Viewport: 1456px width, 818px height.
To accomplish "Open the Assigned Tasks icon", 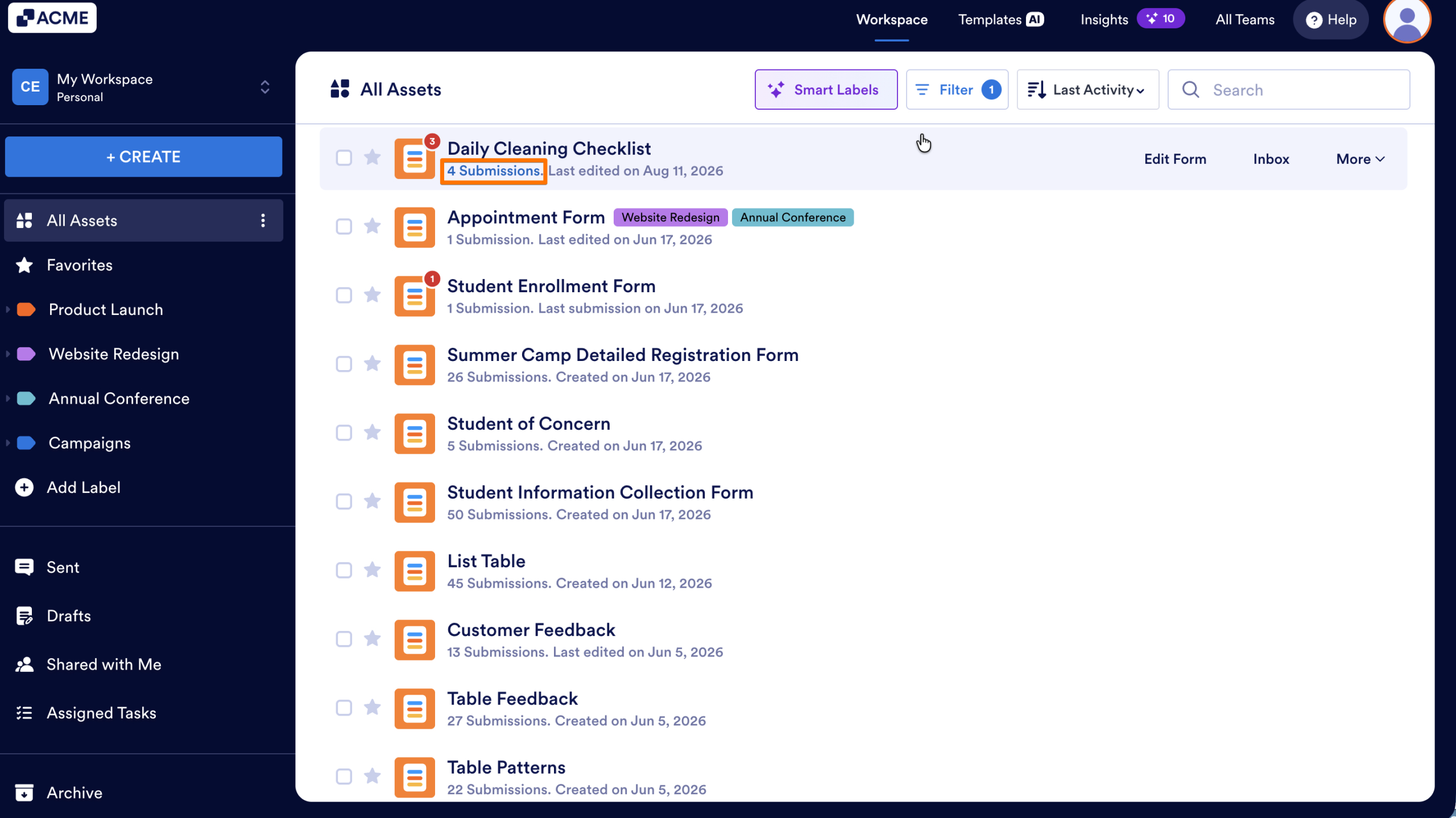I will [24, 713].
